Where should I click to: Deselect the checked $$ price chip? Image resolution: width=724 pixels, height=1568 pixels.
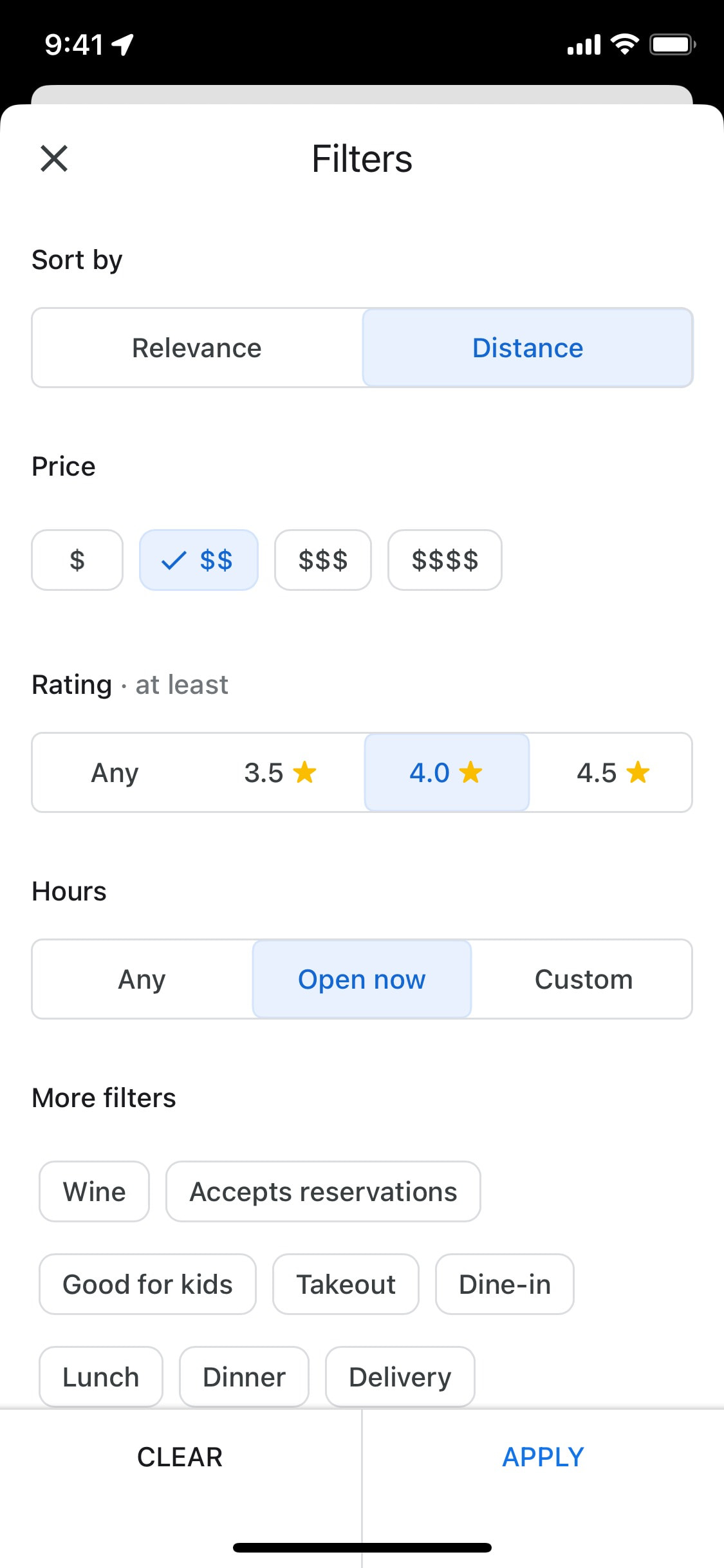(199, 560)
